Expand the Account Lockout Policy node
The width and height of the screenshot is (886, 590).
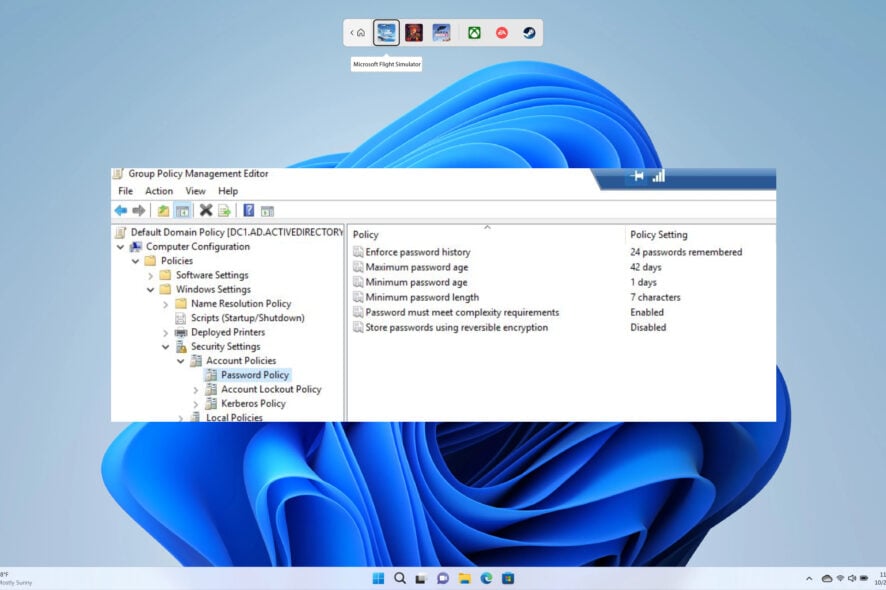pyautogui.click(x=196, y=389)
